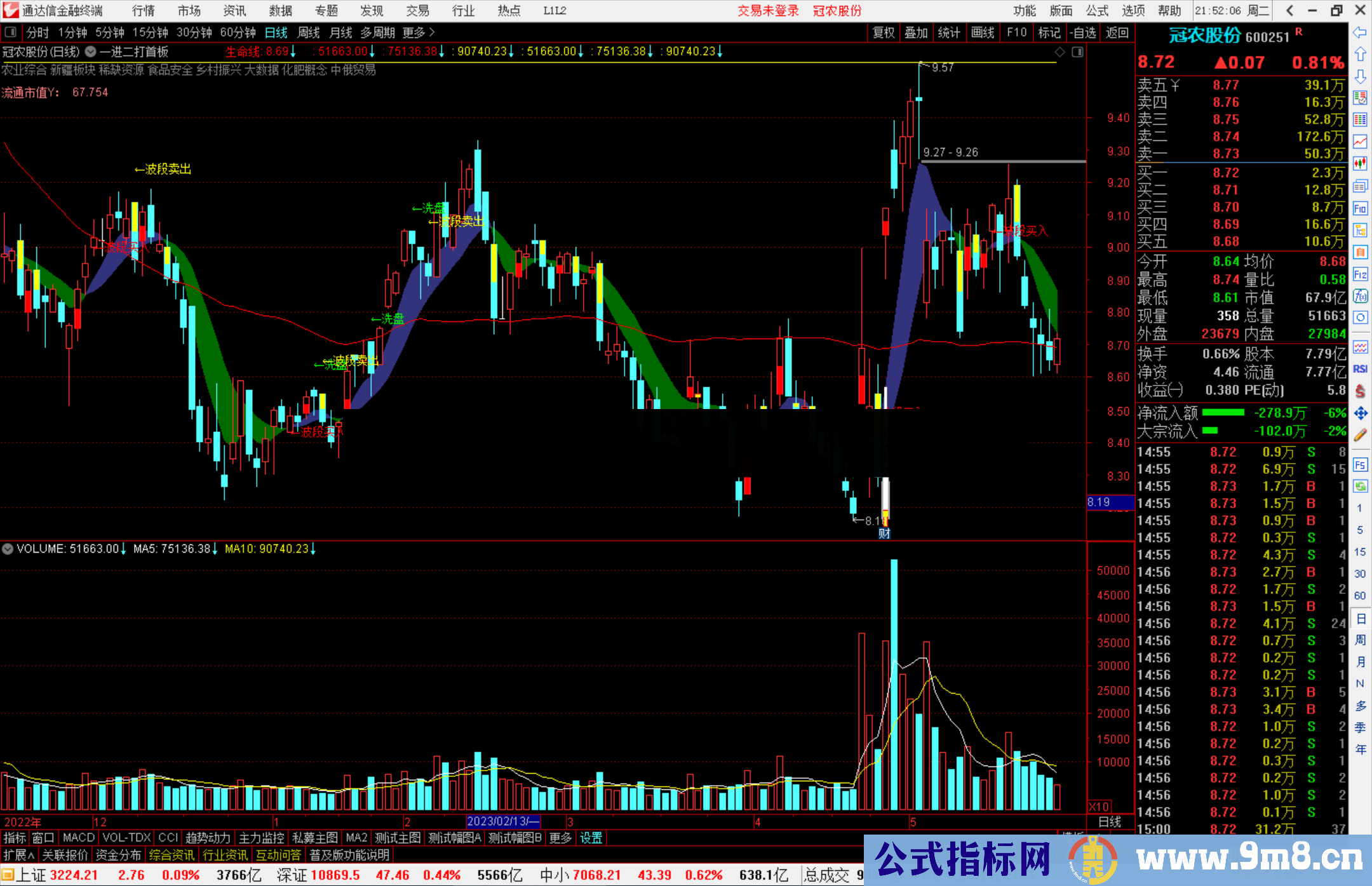Click the diamond icon at chart top right
The image size is (1372, 886).
[1059, 52]
